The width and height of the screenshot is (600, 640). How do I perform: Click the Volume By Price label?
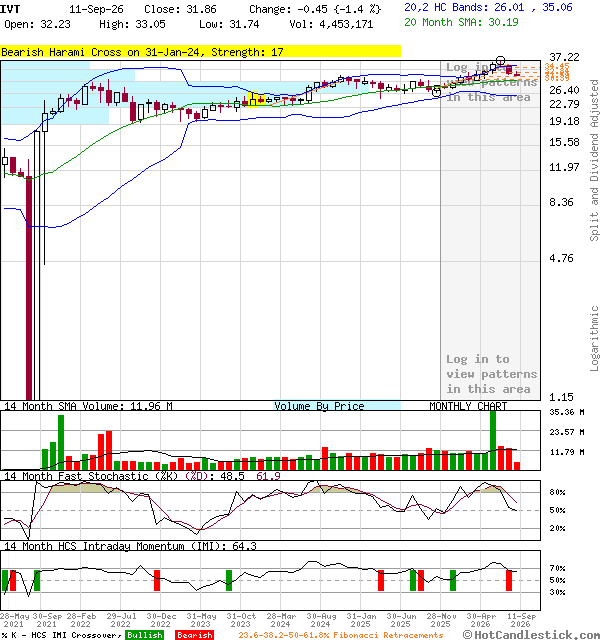pos(319,406)
